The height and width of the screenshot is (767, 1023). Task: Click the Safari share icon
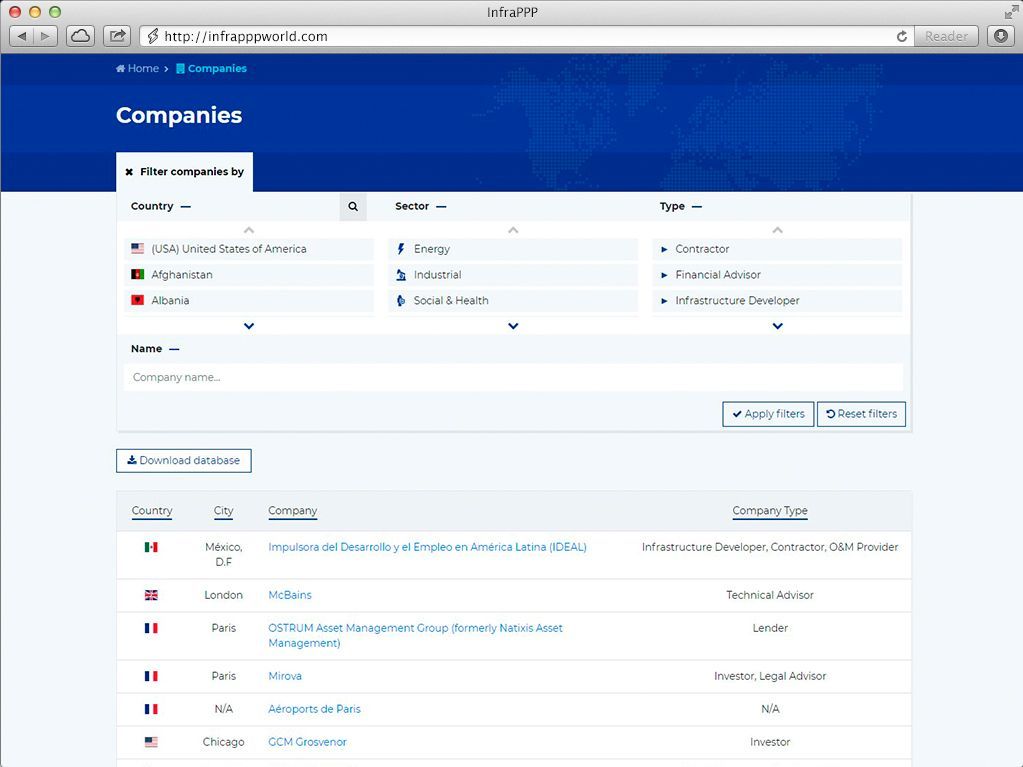coord(117,36)
